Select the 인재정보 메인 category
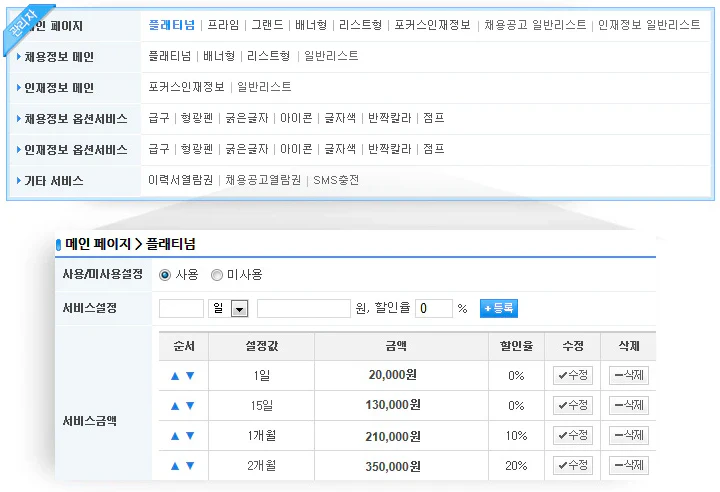The image size is (720, 492). [x=59, y=88]
